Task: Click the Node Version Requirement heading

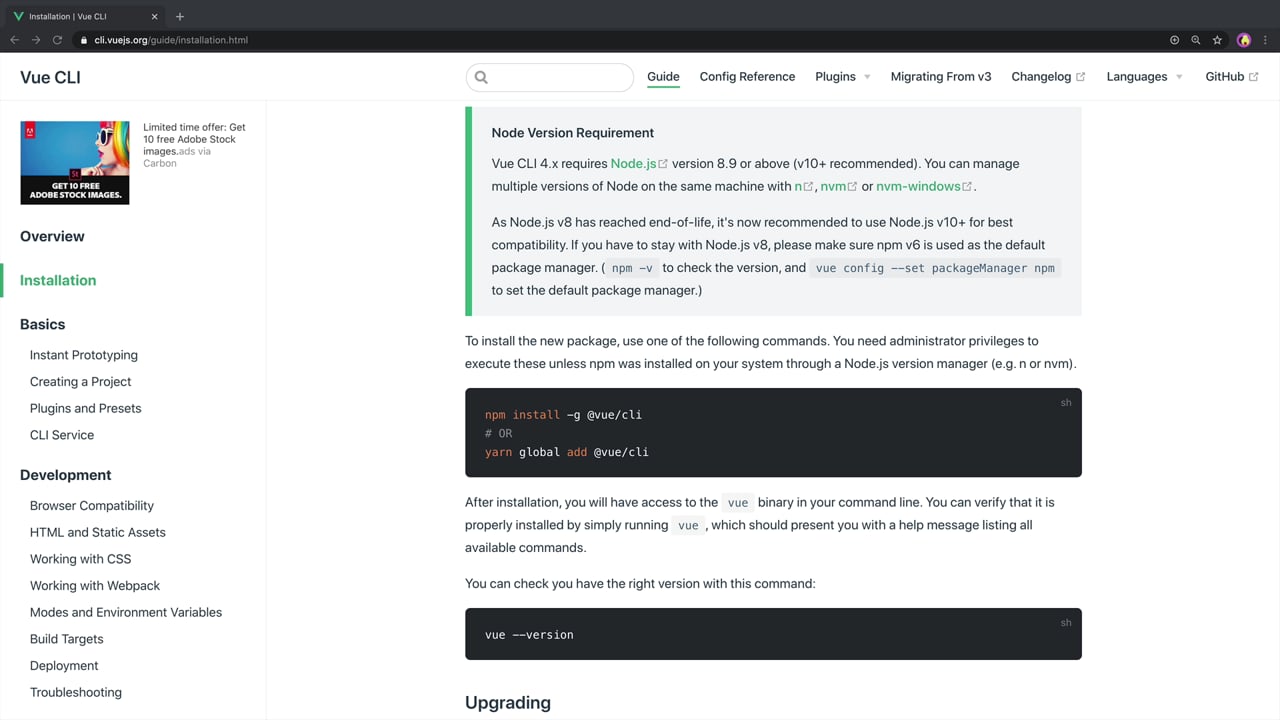Action: 572,133
